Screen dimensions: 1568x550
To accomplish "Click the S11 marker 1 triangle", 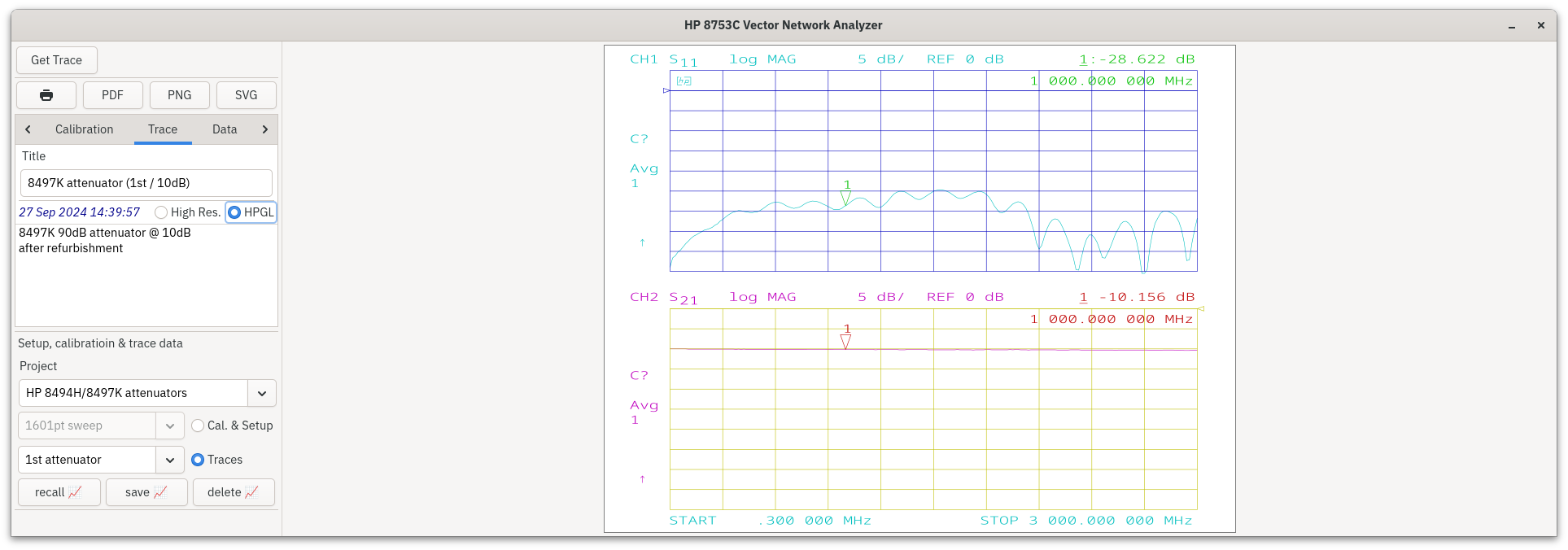I will [845, 198].
